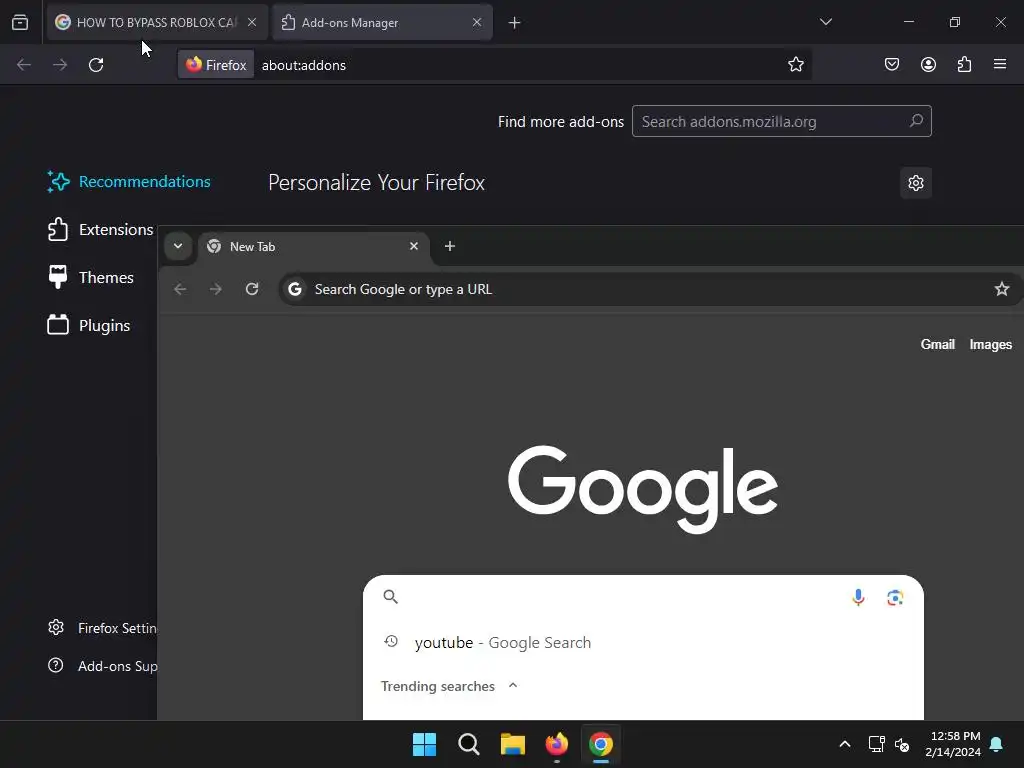Go forward in Chrome window

(216, 289)
